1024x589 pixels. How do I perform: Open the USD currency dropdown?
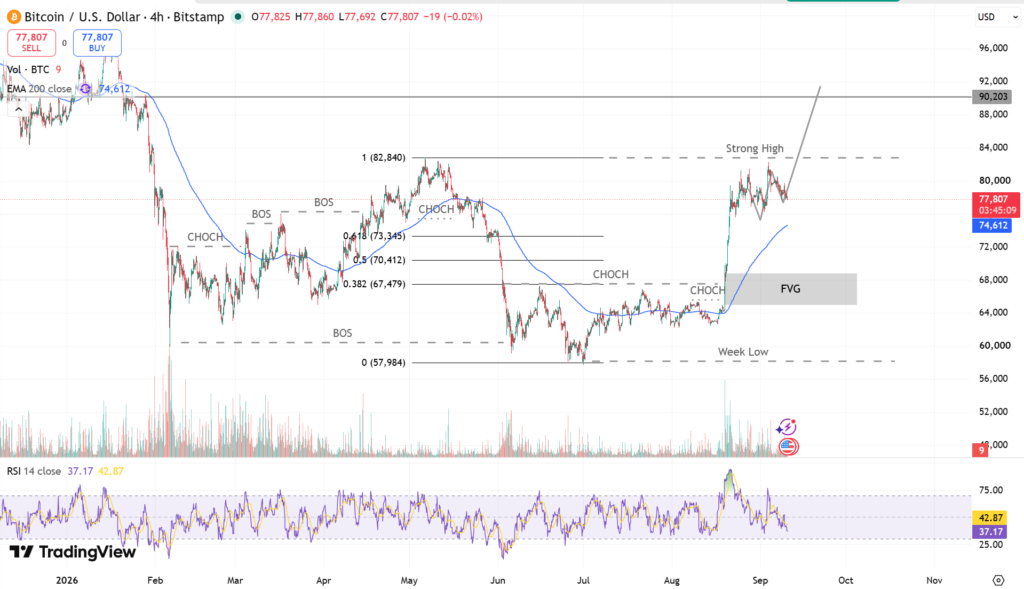point(997,17)
